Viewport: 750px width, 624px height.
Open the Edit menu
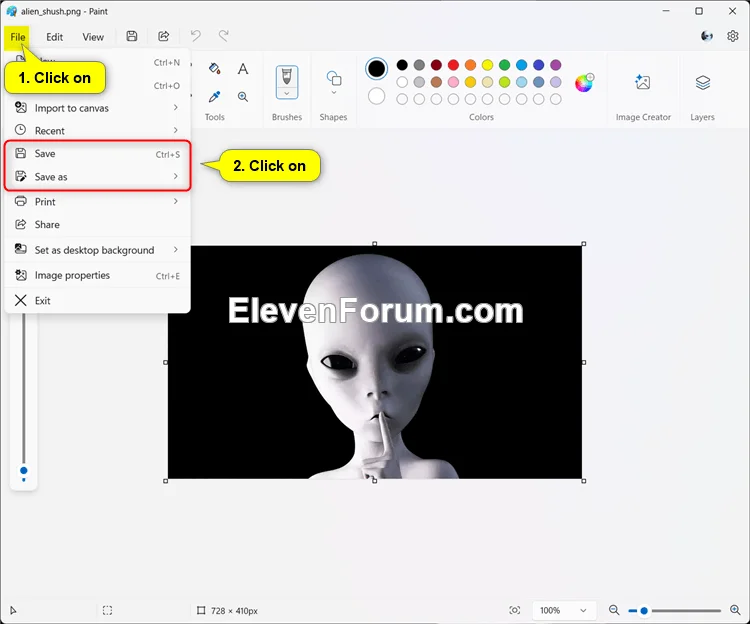coord(55,37)
